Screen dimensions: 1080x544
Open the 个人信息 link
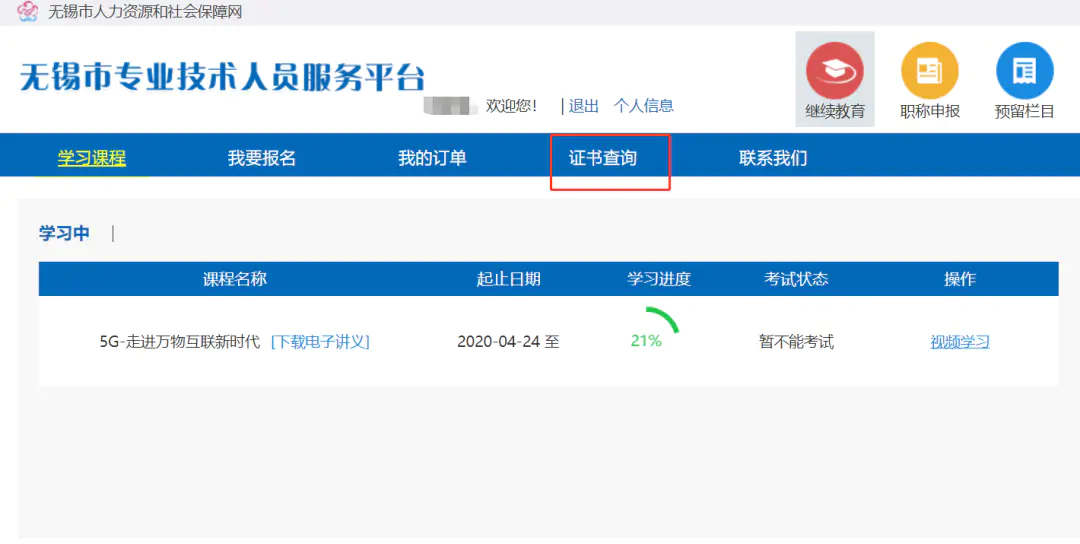click(643, 106)
